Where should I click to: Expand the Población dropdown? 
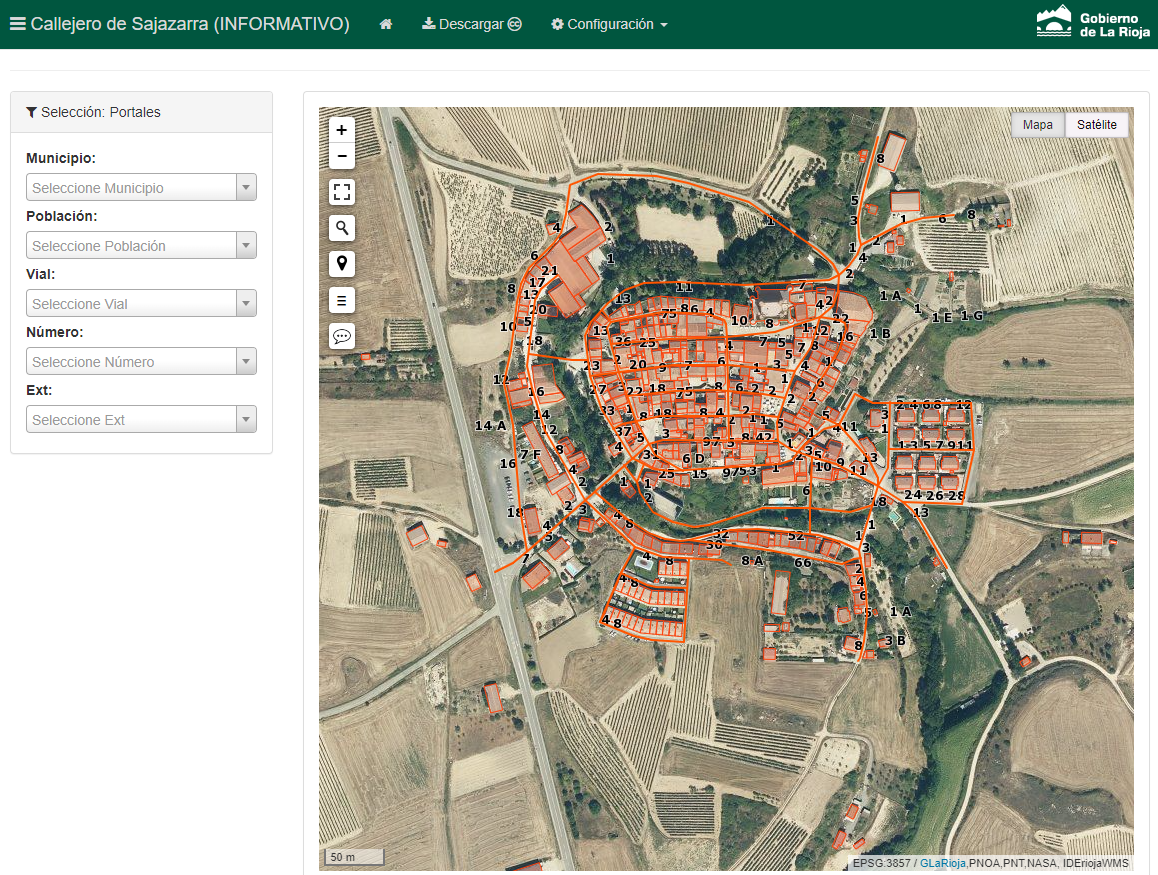tap(141, 246)
